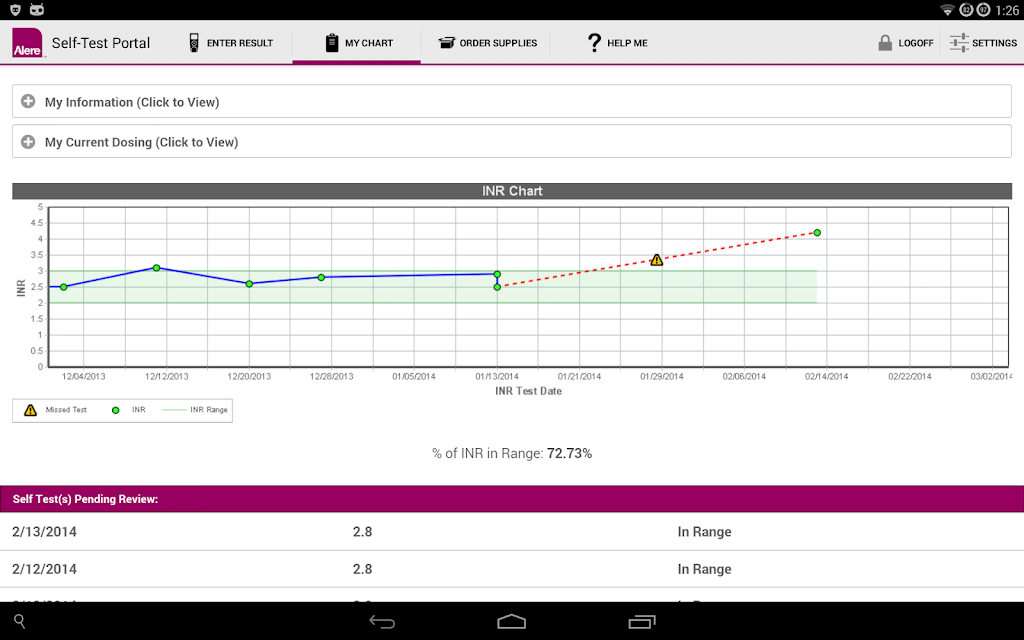Tap Android home navigation button
This screenshot has width=1024, height=640.
tap(511, 622)
